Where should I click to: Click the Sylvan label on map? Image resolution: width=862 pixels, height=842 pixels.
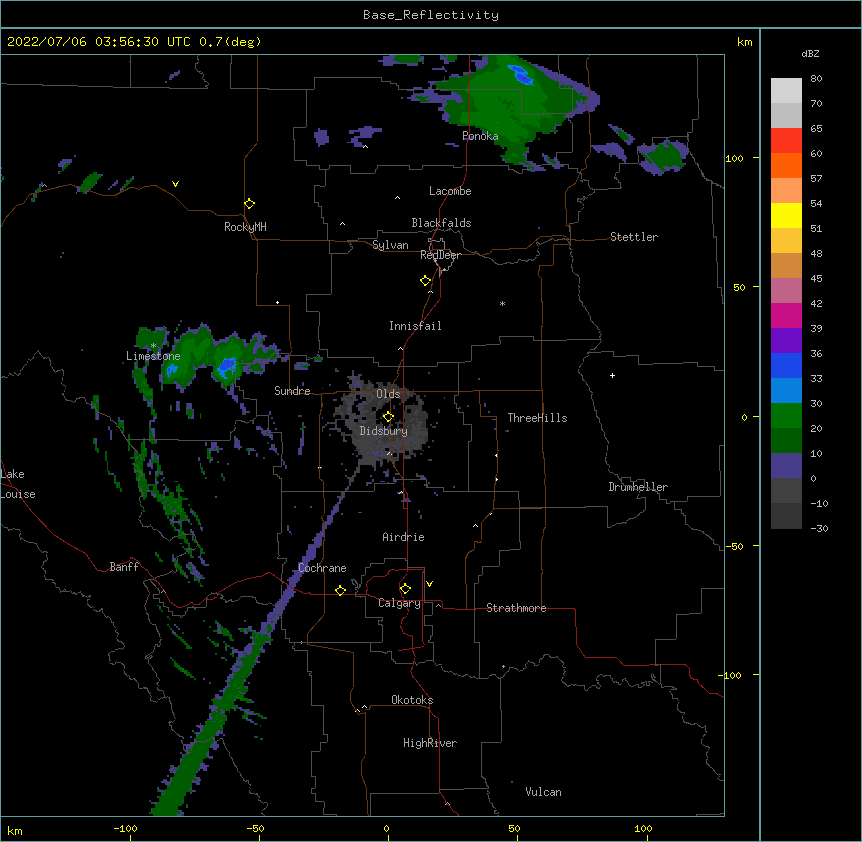(390, 245)
